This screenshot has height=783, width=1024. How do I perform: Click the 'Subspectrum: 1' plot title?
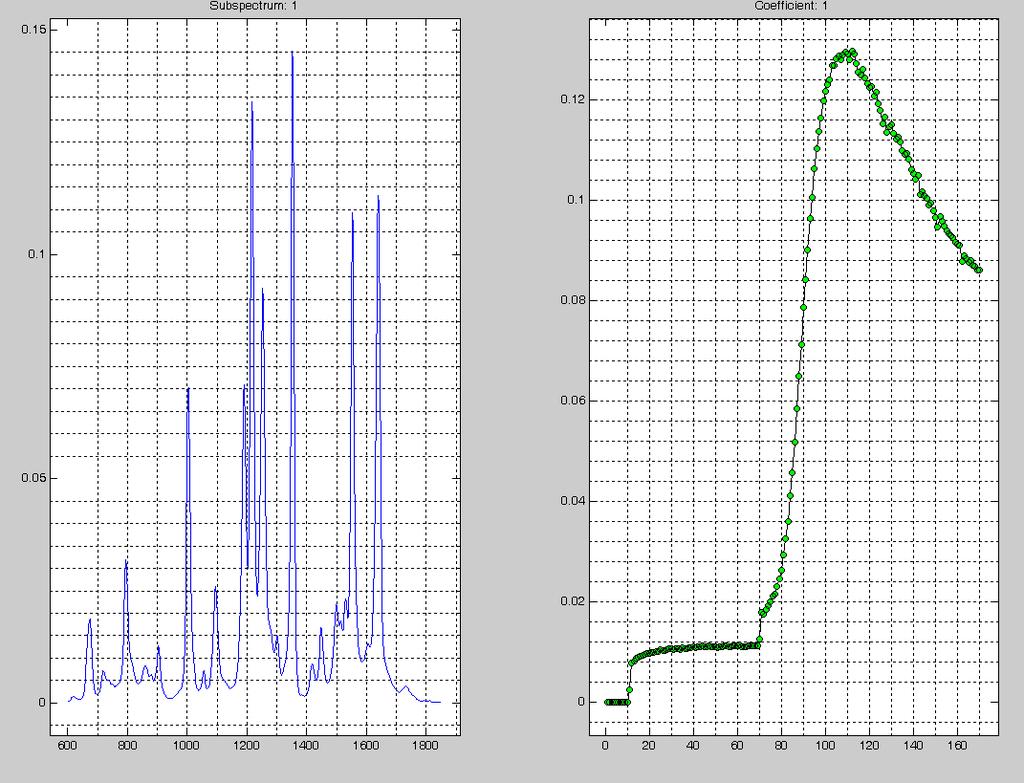pyautogui.click(x=255, y=6)
